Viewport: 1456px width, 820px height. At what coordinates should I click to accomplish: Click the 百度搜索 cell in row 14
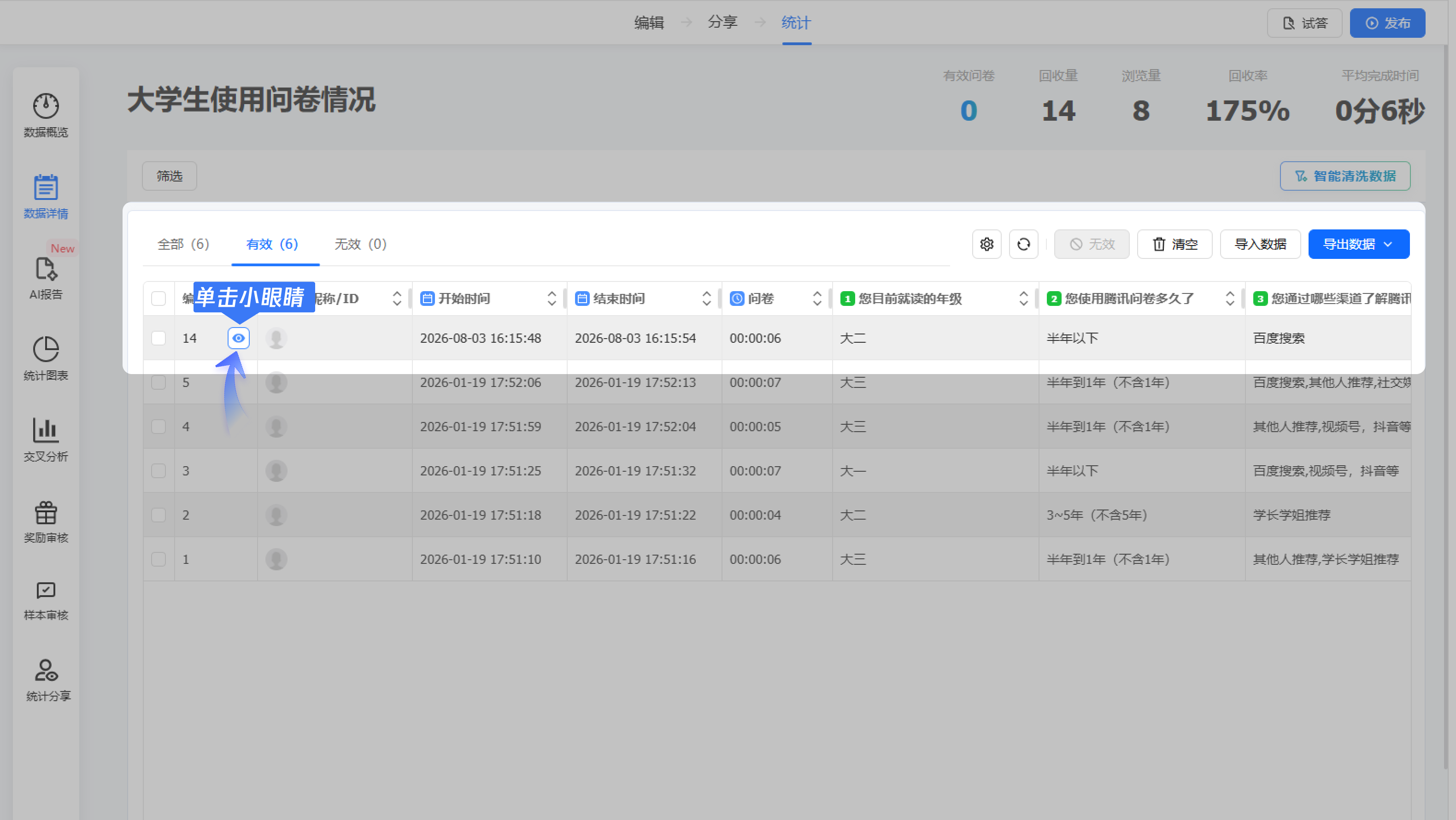pos(1279,338)
